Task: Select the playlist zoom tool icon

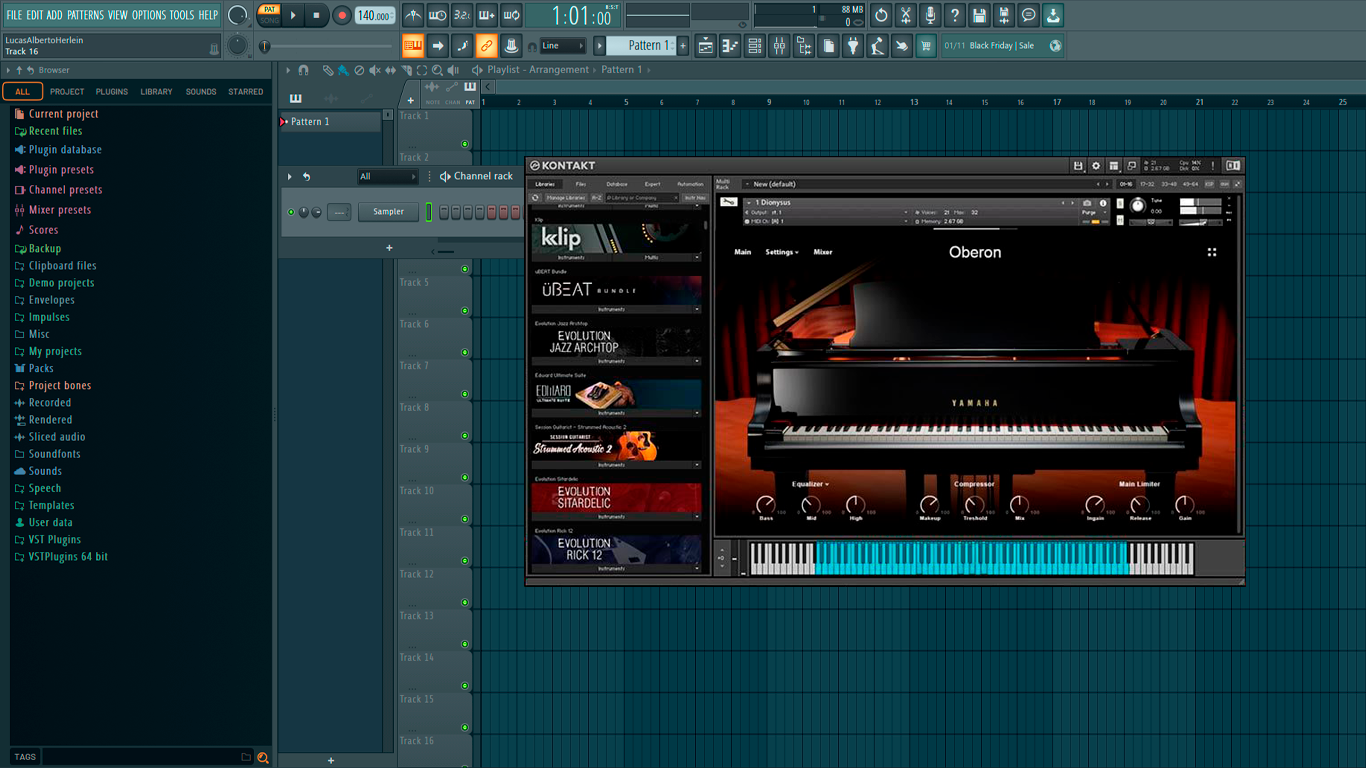Action: [438, 70]
